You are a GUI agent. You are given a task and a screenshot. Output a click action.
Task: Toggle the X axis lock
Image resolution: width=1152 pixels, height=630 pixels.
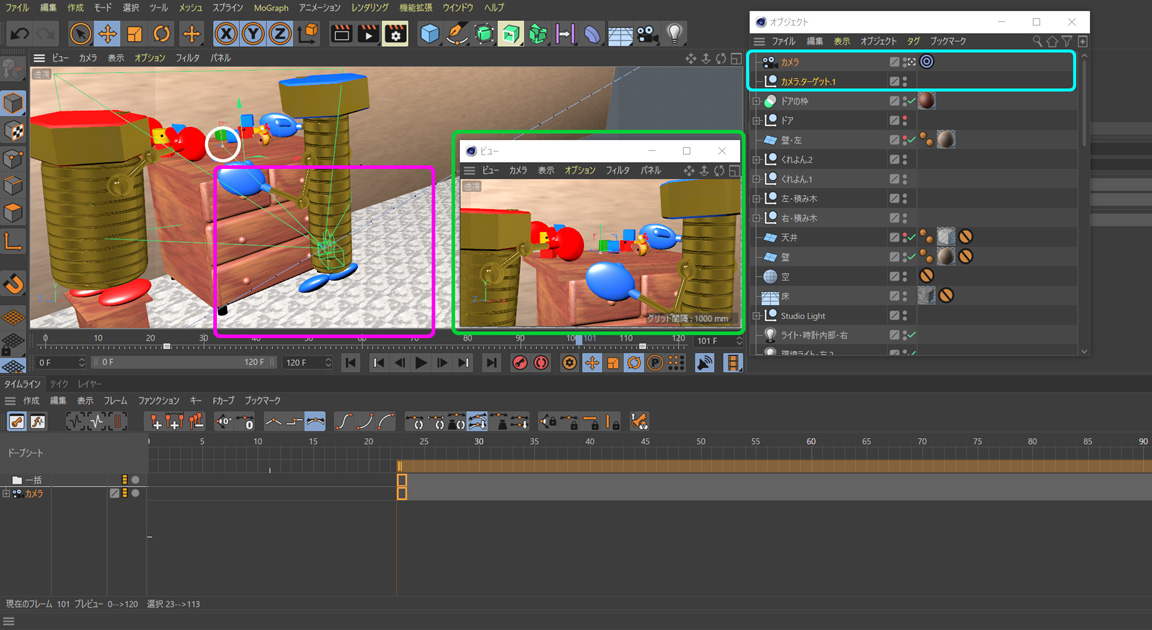[x=227, y=34]
